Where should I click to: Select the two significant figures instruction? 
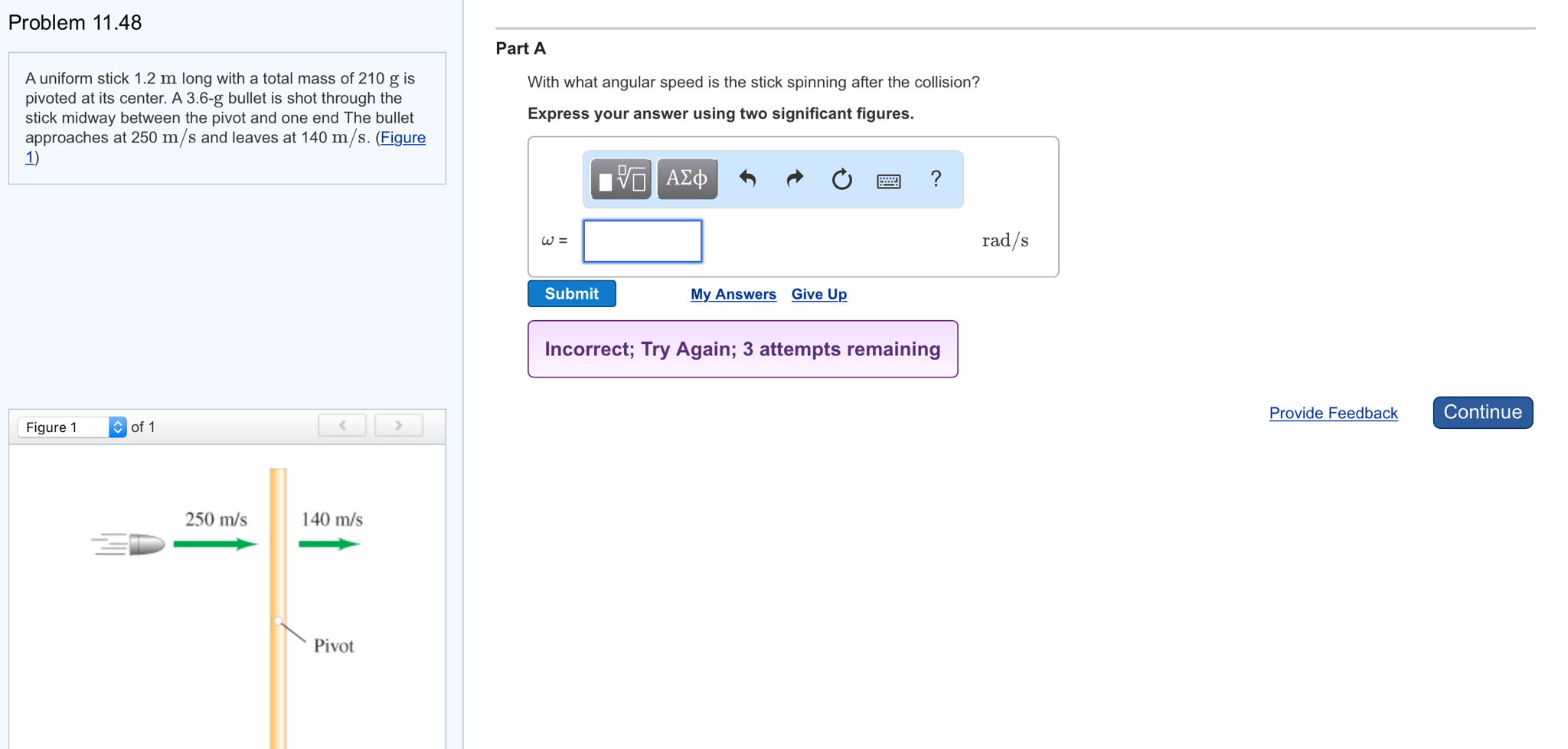(x=720, y=113)
